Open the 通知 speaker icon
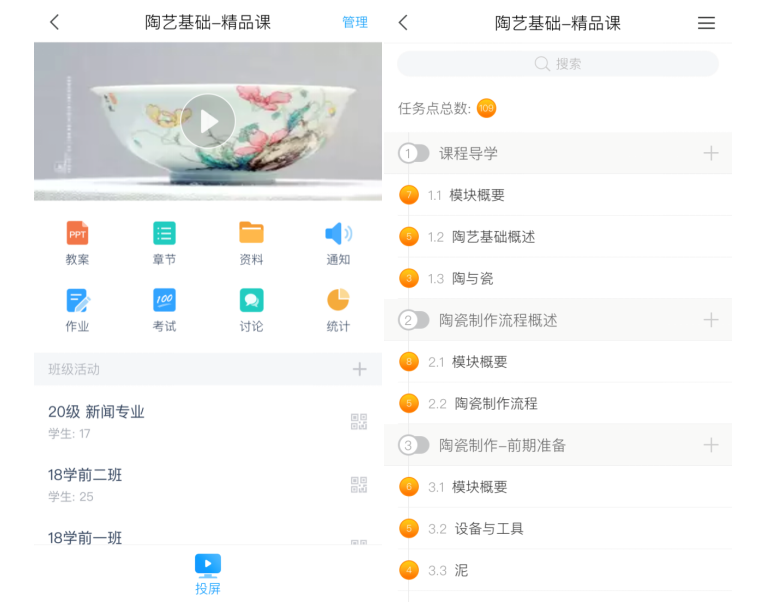Screen dimensions: 773x612 [x=339, y=233]
